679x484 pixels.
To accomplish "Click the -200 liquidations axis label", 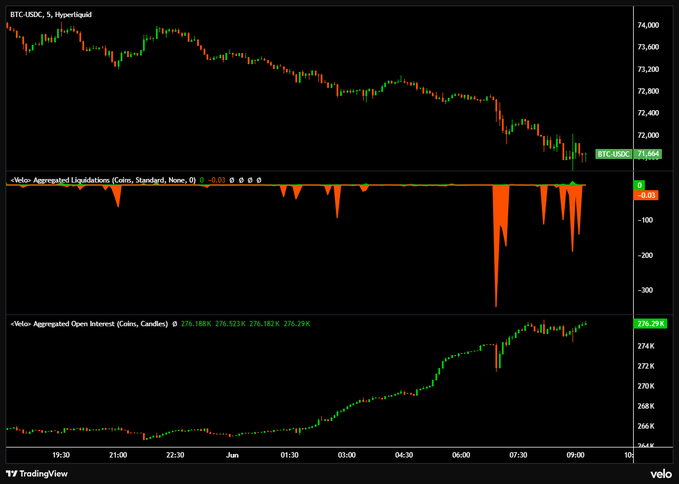I will [646, 255].
